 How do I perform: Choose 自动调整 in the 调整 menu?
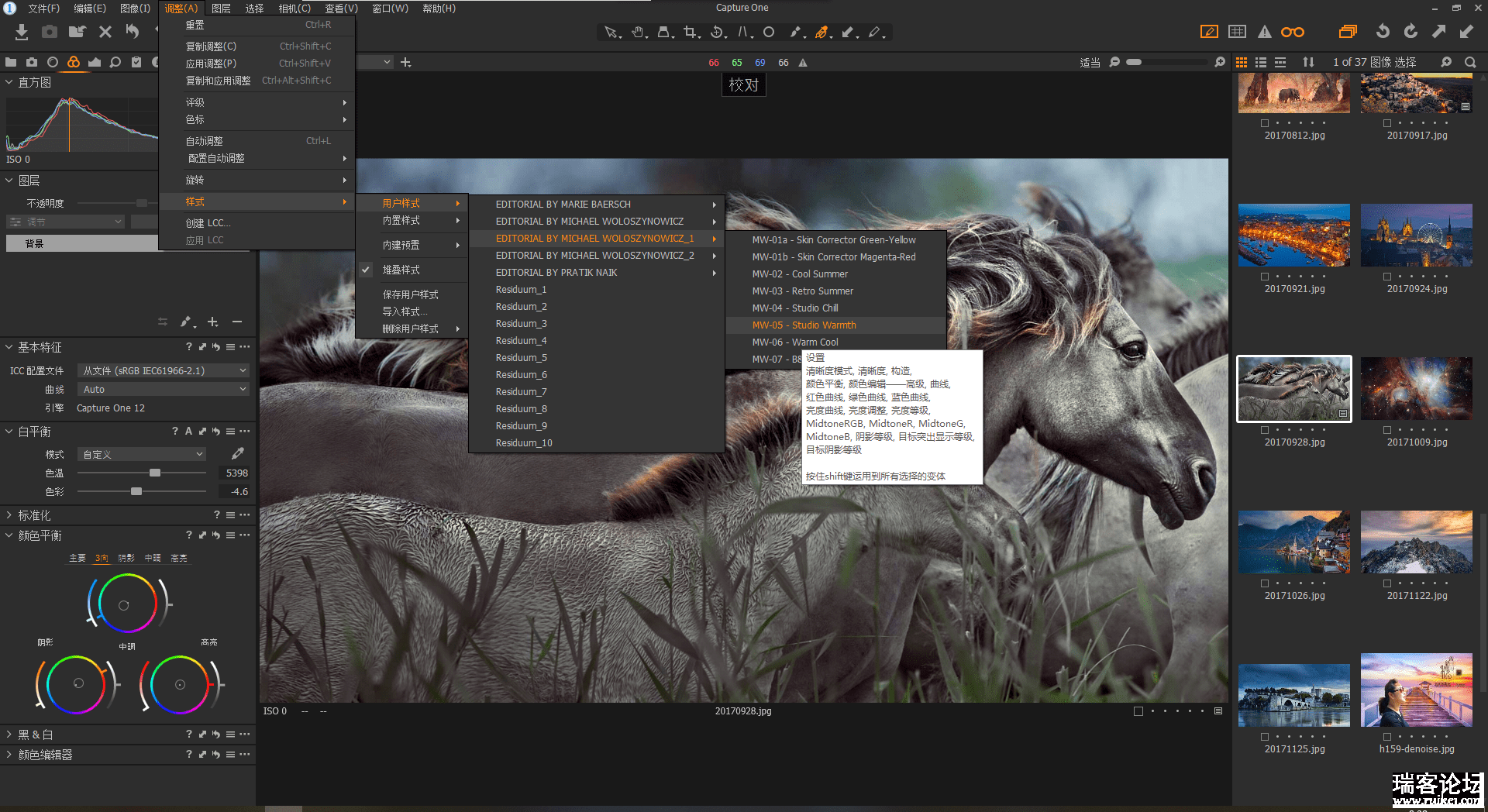coord(257,141)
